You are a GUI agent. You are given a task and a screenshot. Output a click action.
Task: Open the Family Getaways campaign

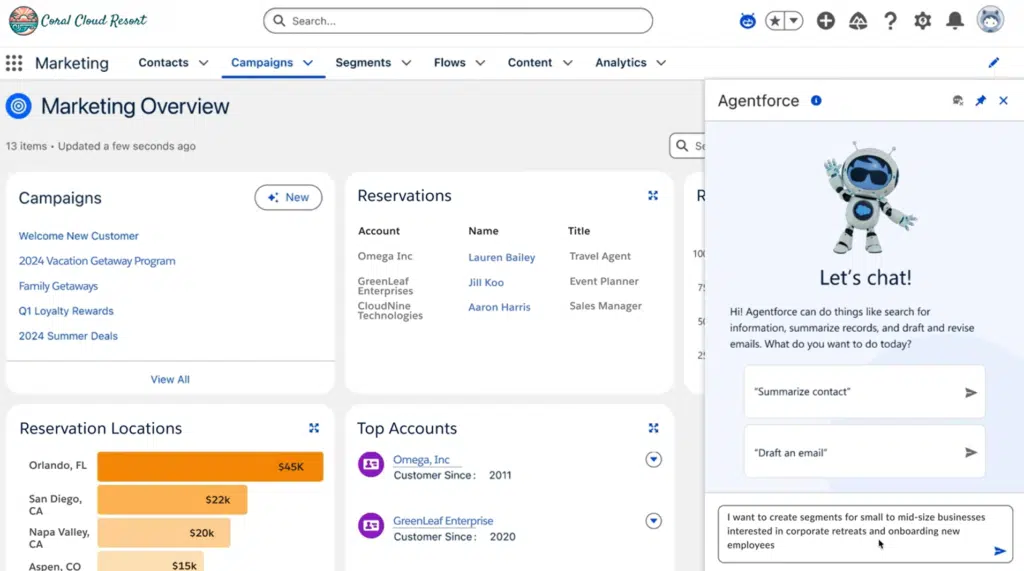[58, 286]
